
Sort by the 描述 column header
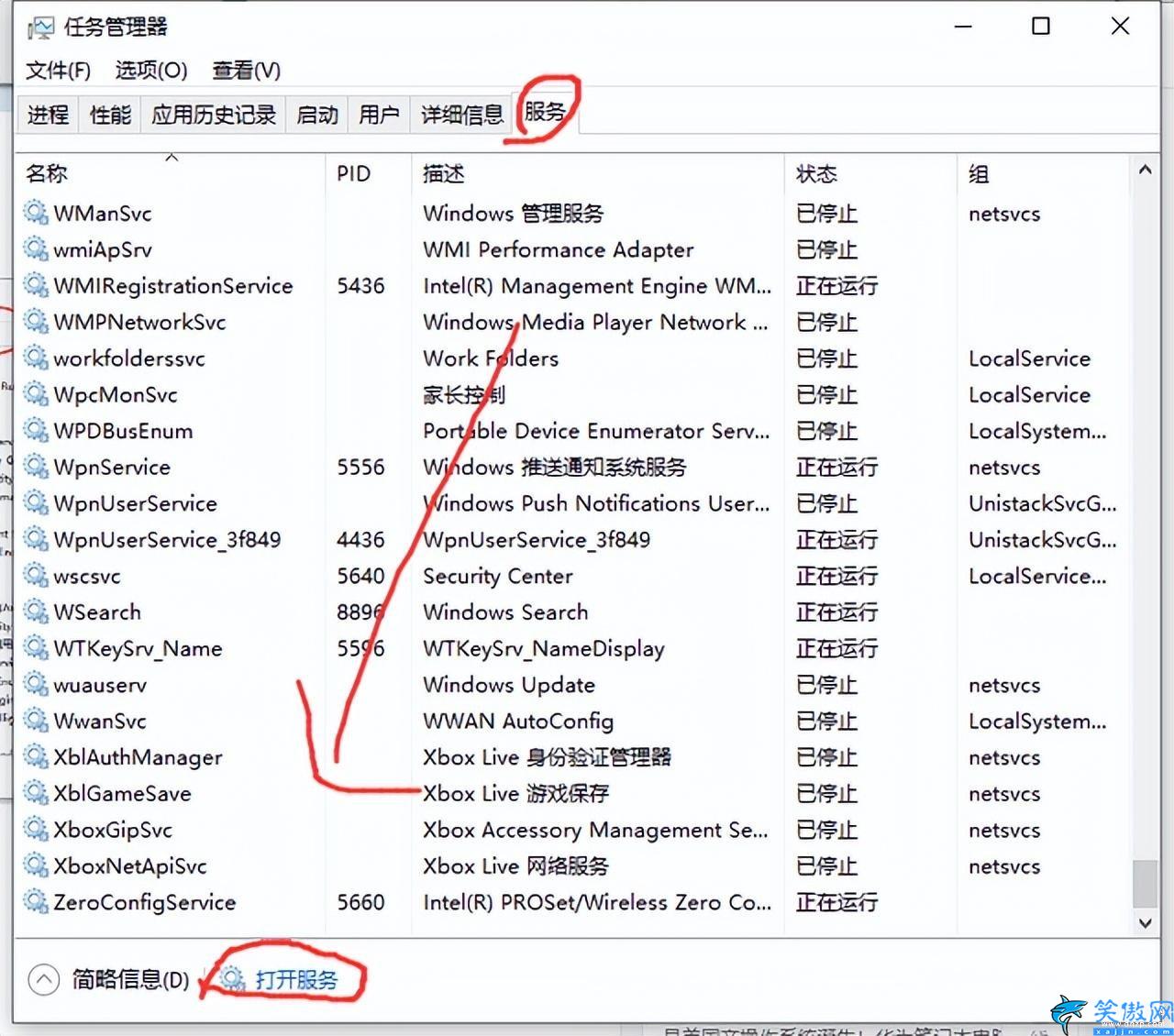tap(598, 173)
